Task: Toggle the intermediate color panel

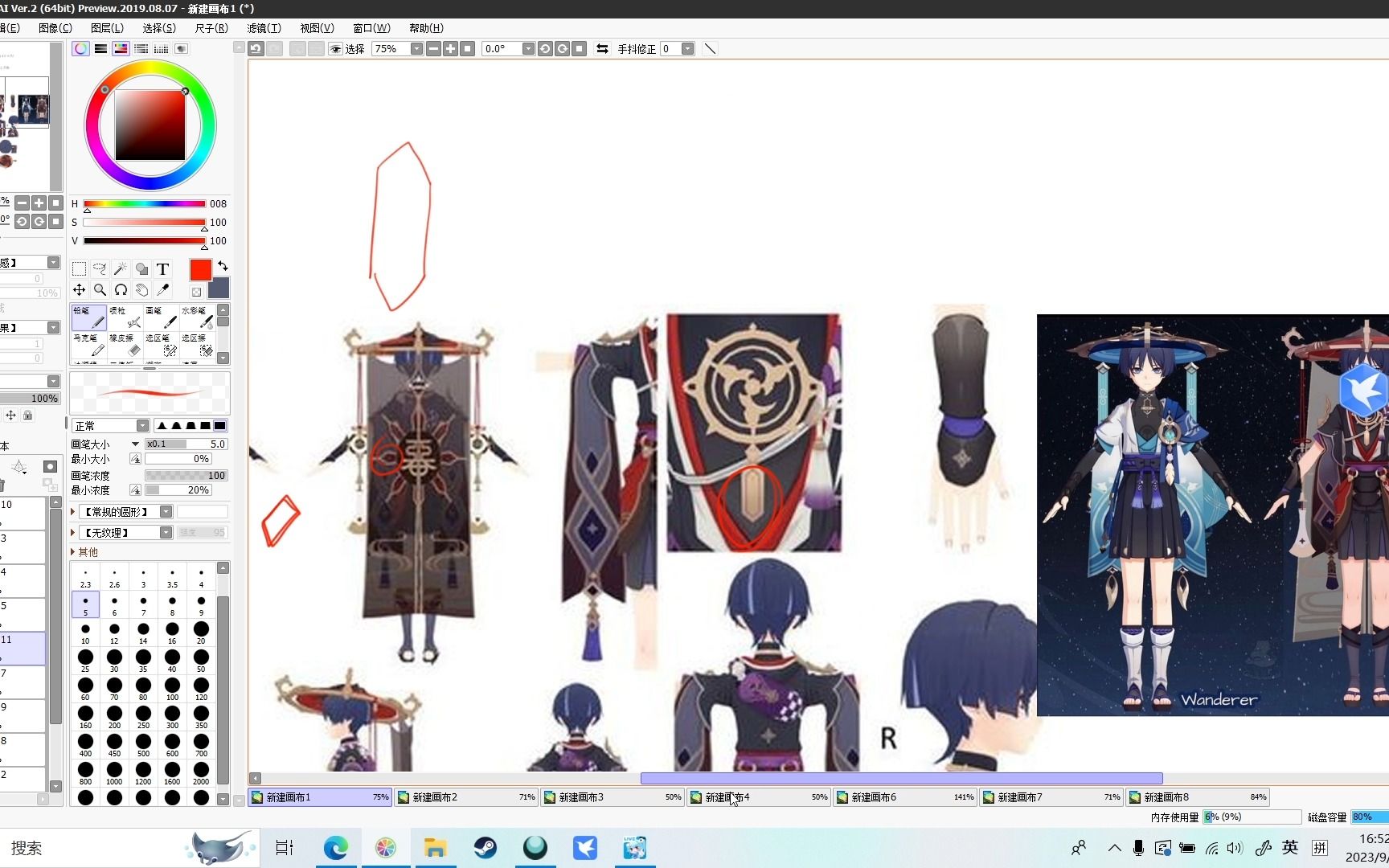Action: 141,48
